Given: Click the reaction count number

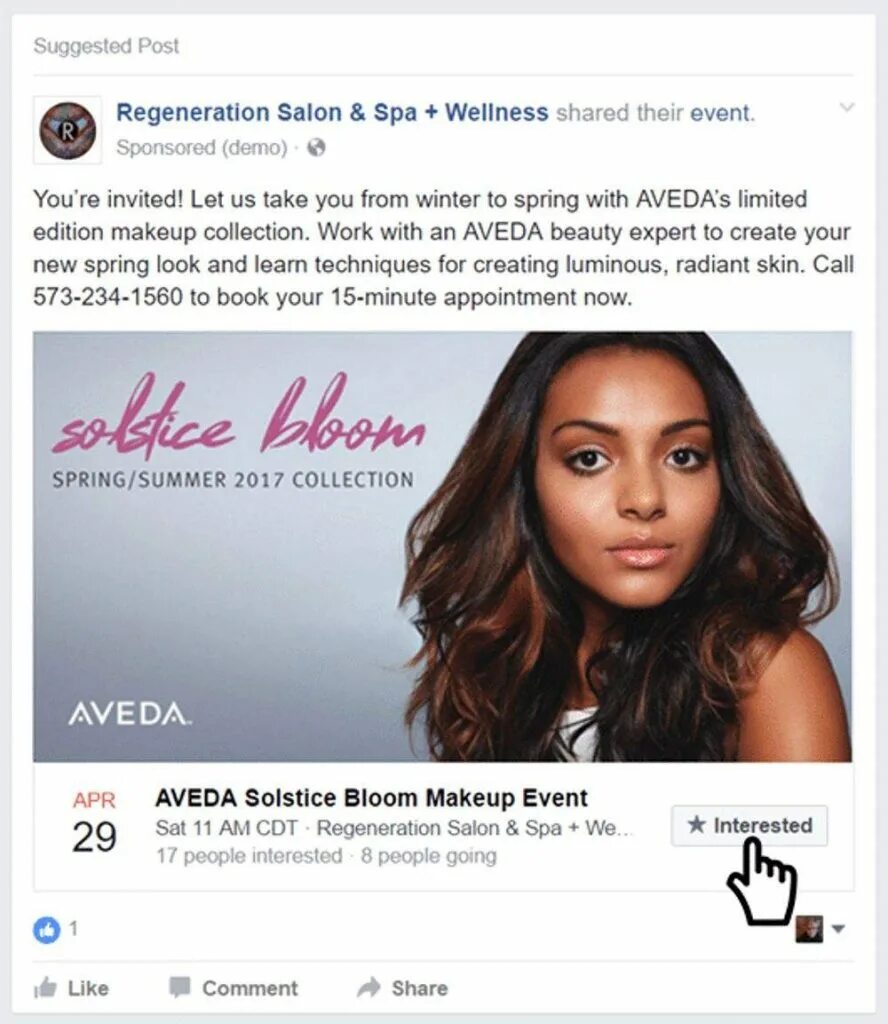Looking at the screenshot, I should [x=74, y=928].
